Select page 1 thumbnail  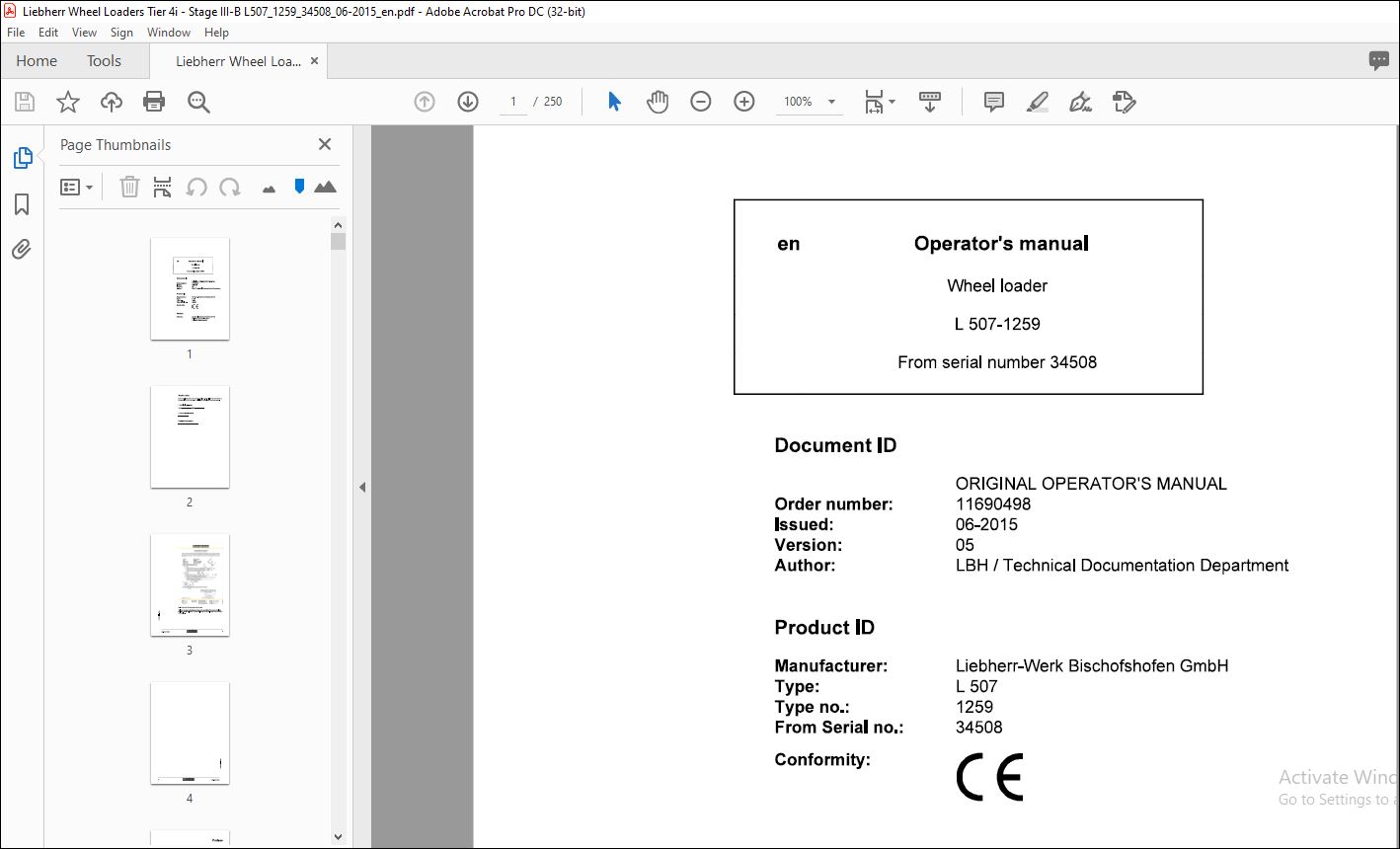pos(190,288)
